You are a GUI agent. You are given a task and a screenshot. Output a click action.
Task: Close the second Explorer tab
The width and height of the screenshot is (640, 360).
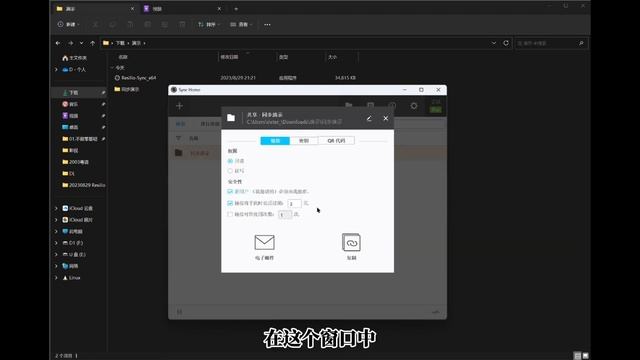[219, 9]
